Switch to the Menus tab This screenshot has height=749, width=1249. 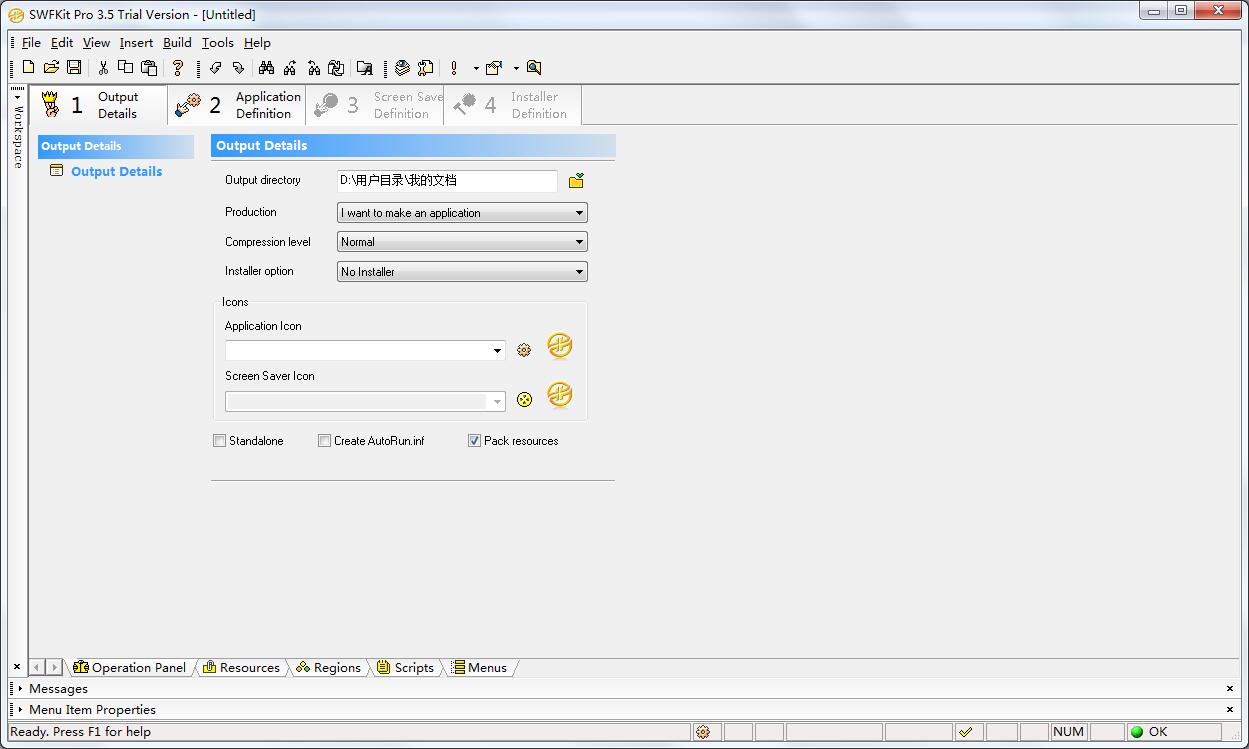[x=479, y=668]
